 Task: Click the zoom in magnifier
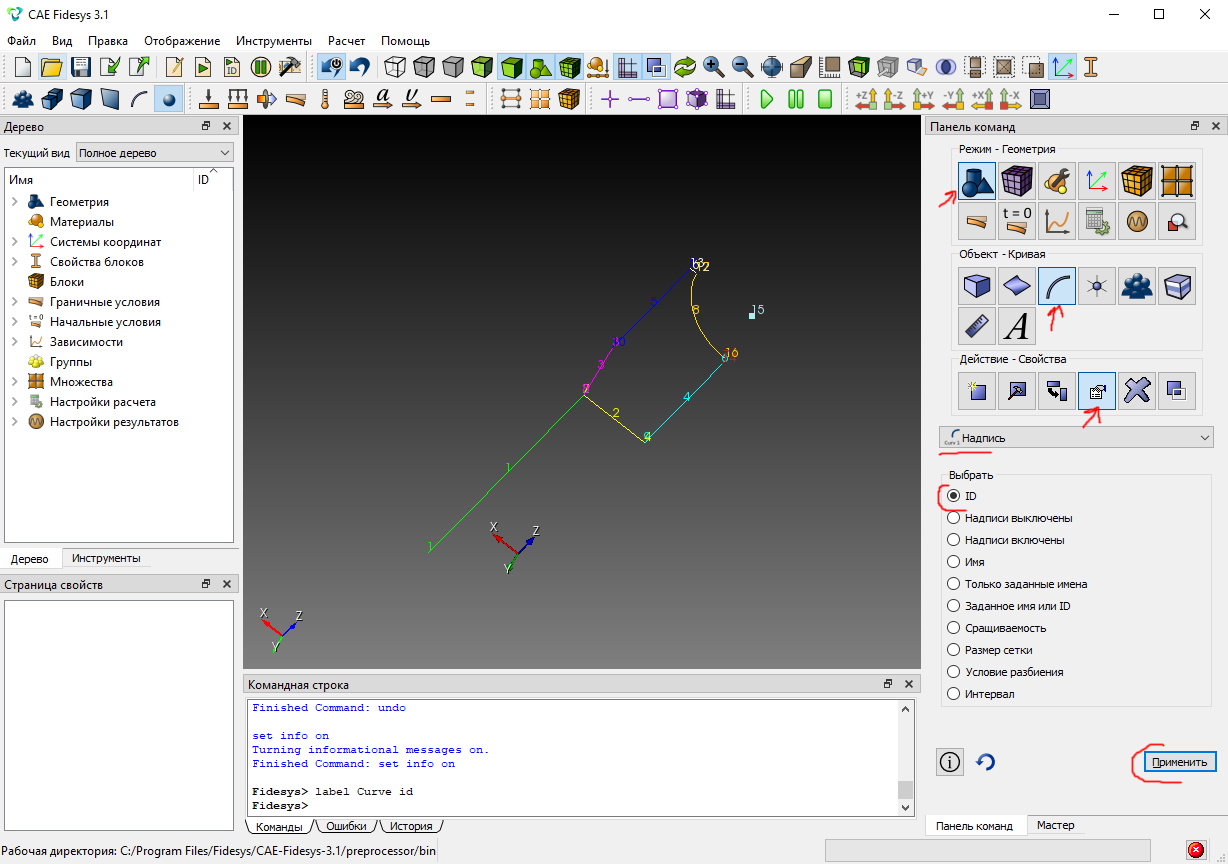[714, 67]
